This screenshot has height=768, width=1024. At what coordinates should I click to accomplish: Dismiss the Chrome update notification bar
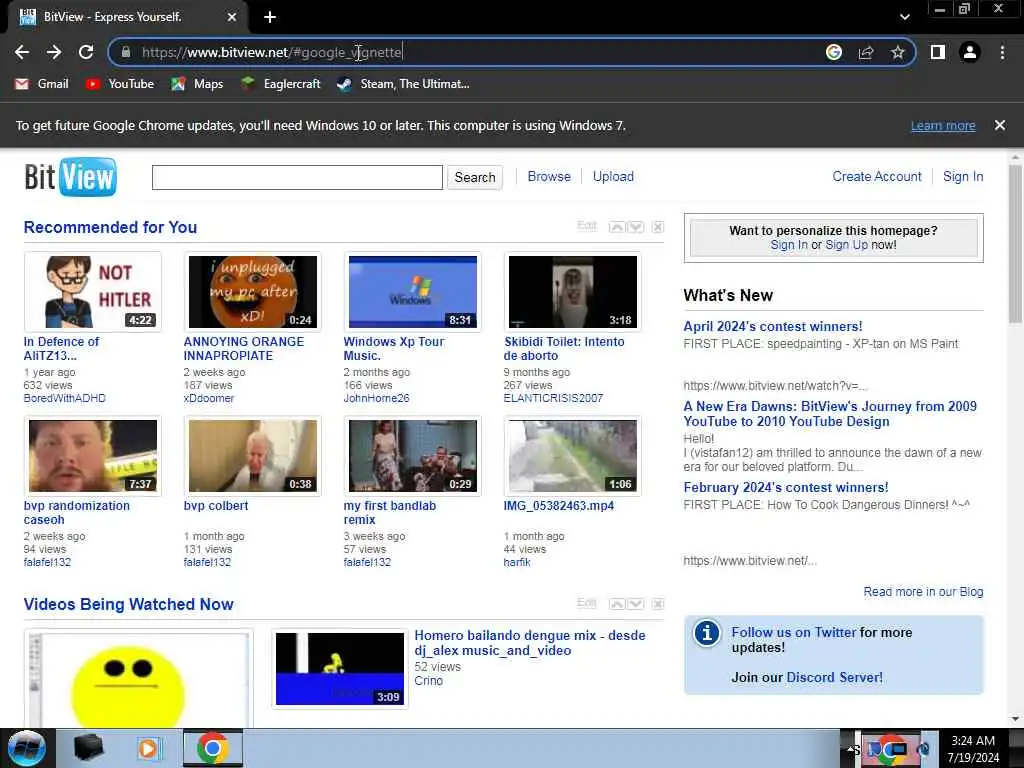click(x=1000, y=125)
